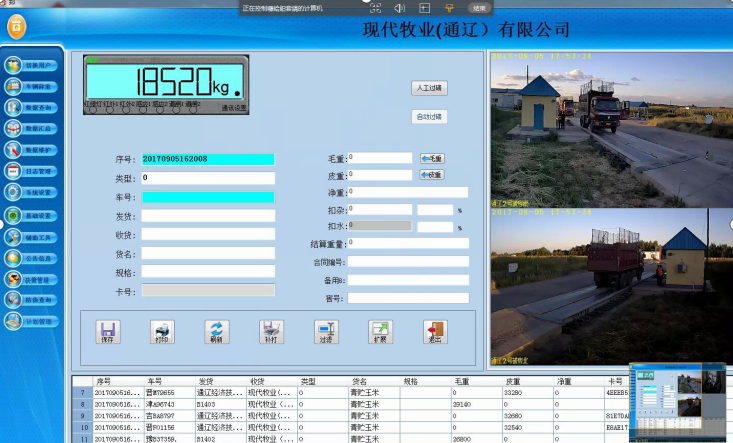Click the 扩展 (Expand) green arrow icon
733x443 pixels.
tap(380, 332)
